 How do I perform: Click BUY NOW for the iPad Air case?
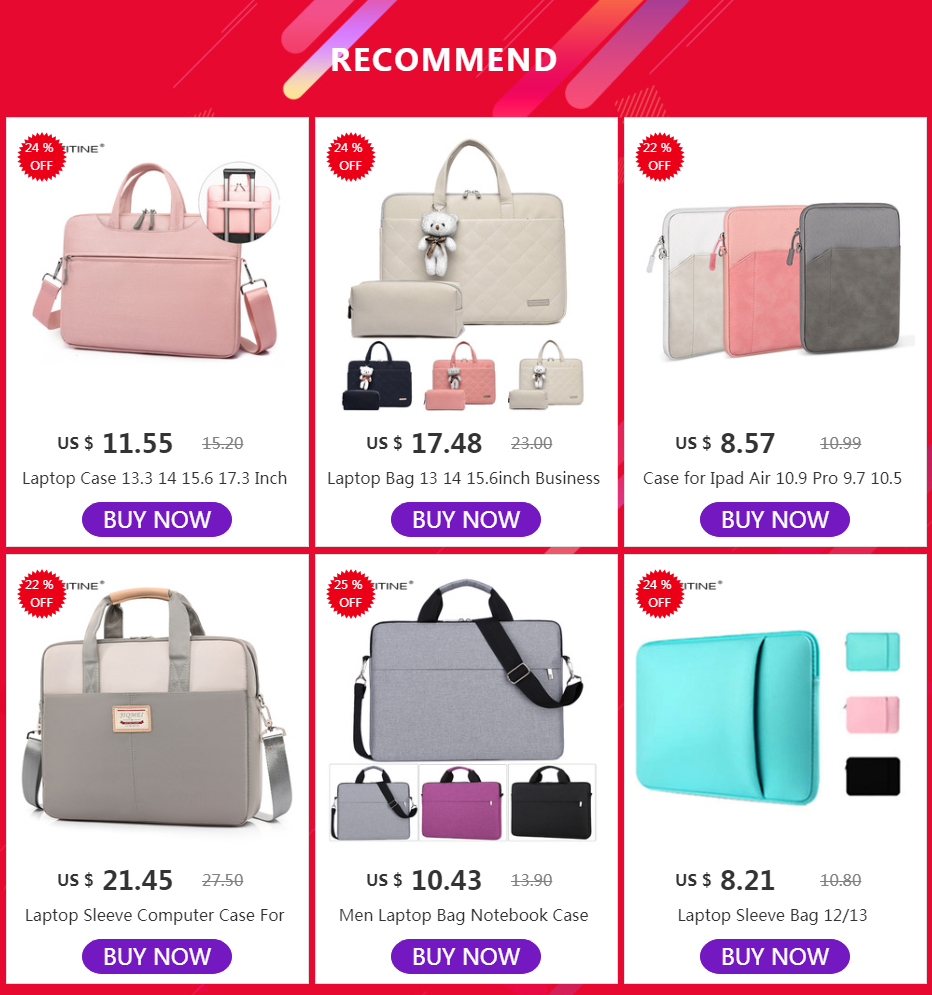tap(775, 519)
